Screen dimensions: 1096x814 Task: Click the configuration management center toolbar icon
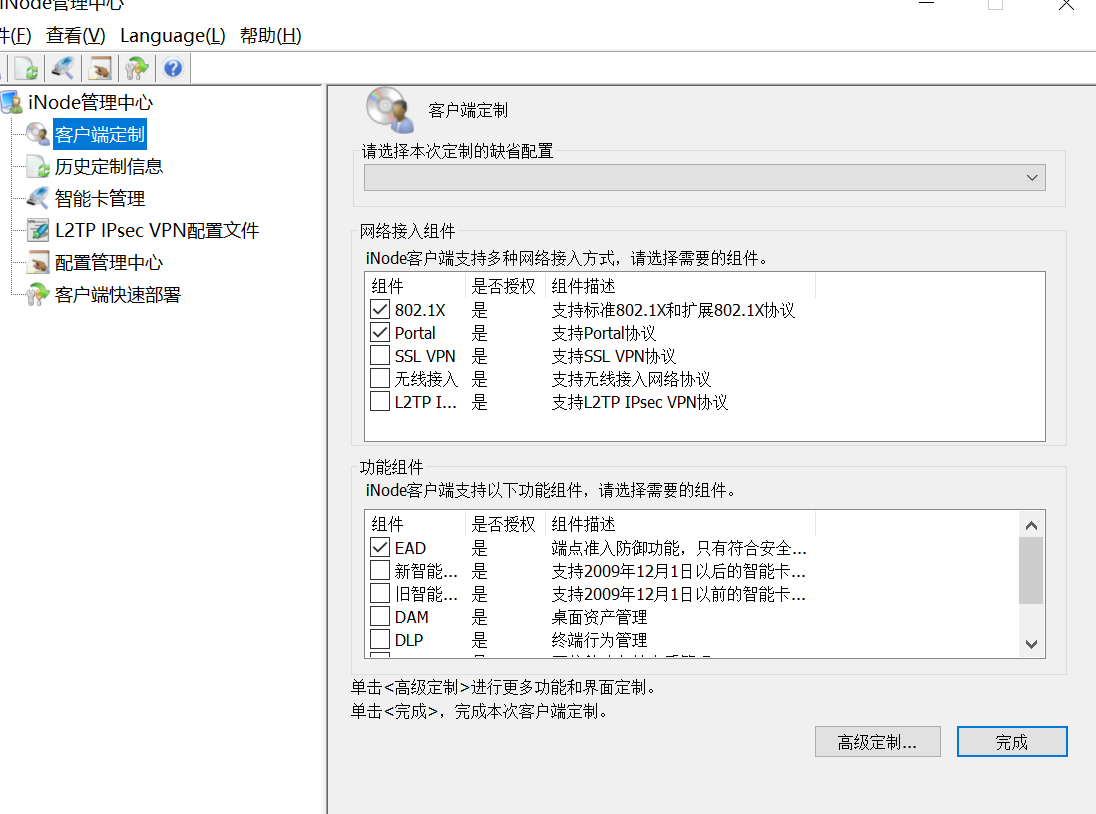tap(100, 68)
